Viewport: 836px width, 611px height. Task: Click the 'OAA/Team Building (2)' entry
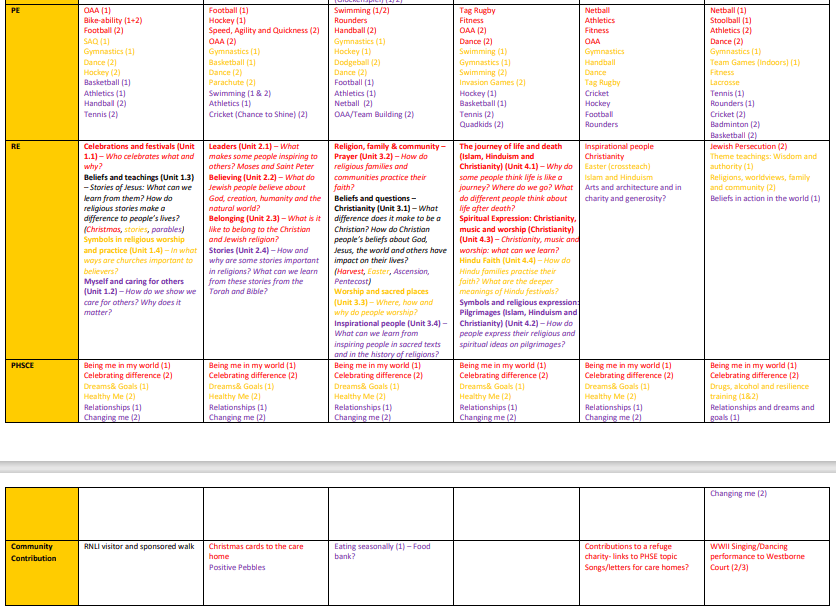(x=374, y=114)
